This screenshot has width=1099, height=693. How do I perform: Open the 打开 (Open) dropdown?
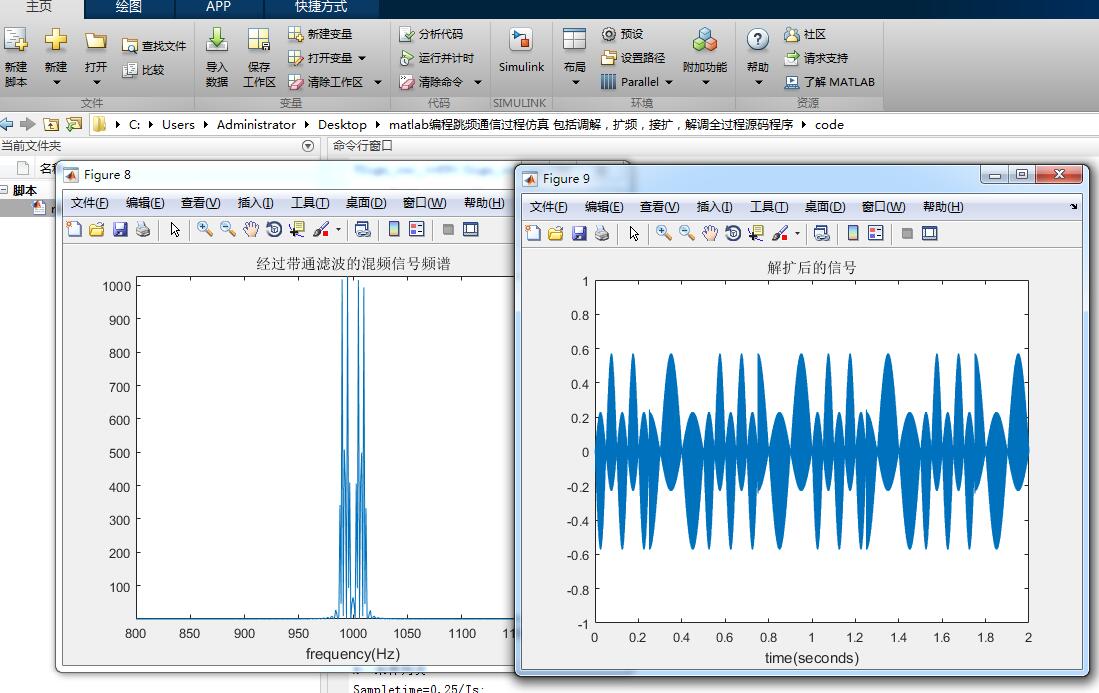tap(96, 83)
